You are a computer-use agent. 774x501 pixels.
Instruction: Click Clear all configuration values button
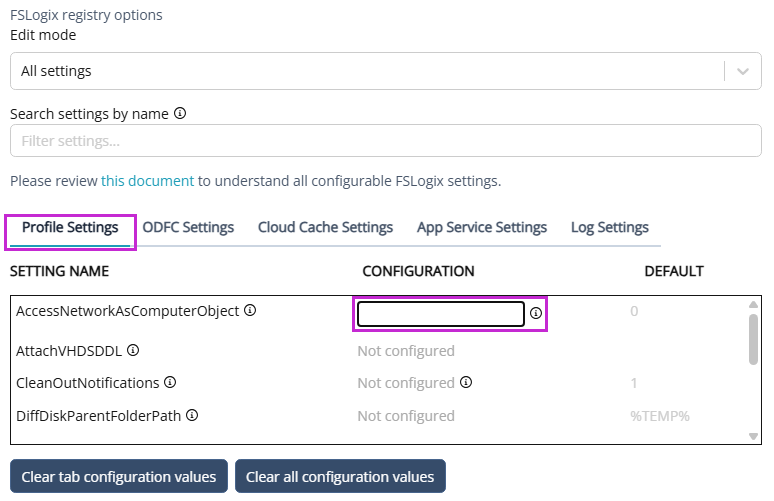340,476
